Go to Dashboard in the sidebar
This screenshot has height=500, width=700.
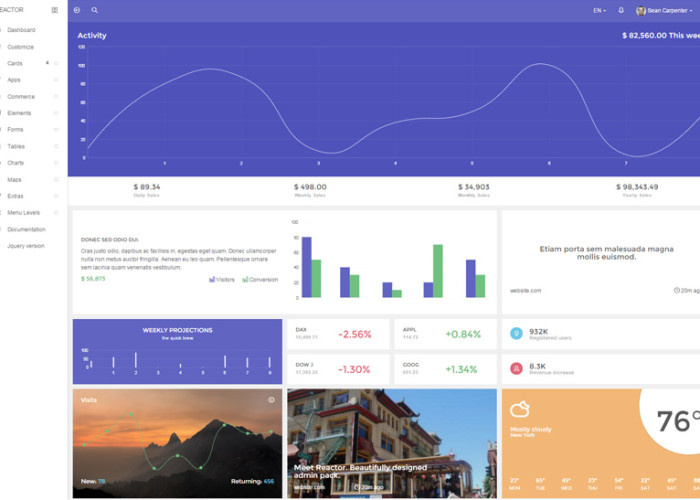21,30
